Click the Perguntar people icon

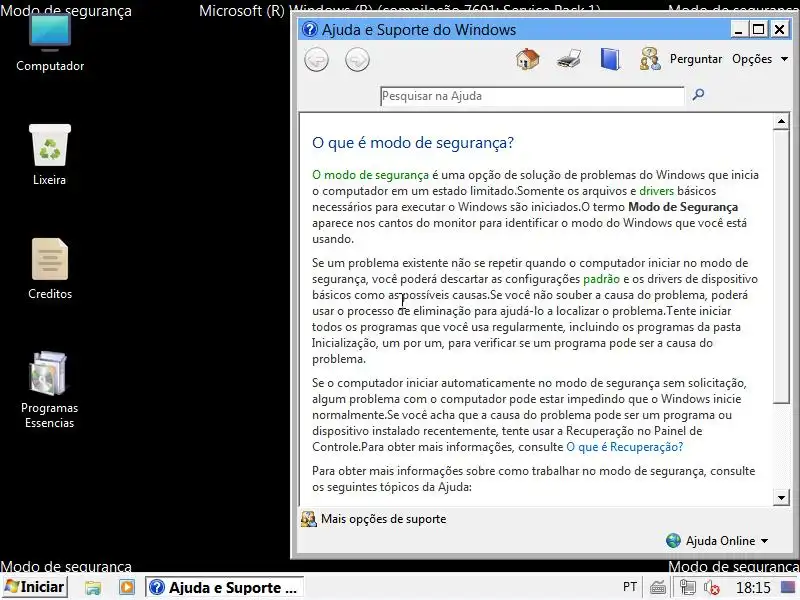pos(650,59)
